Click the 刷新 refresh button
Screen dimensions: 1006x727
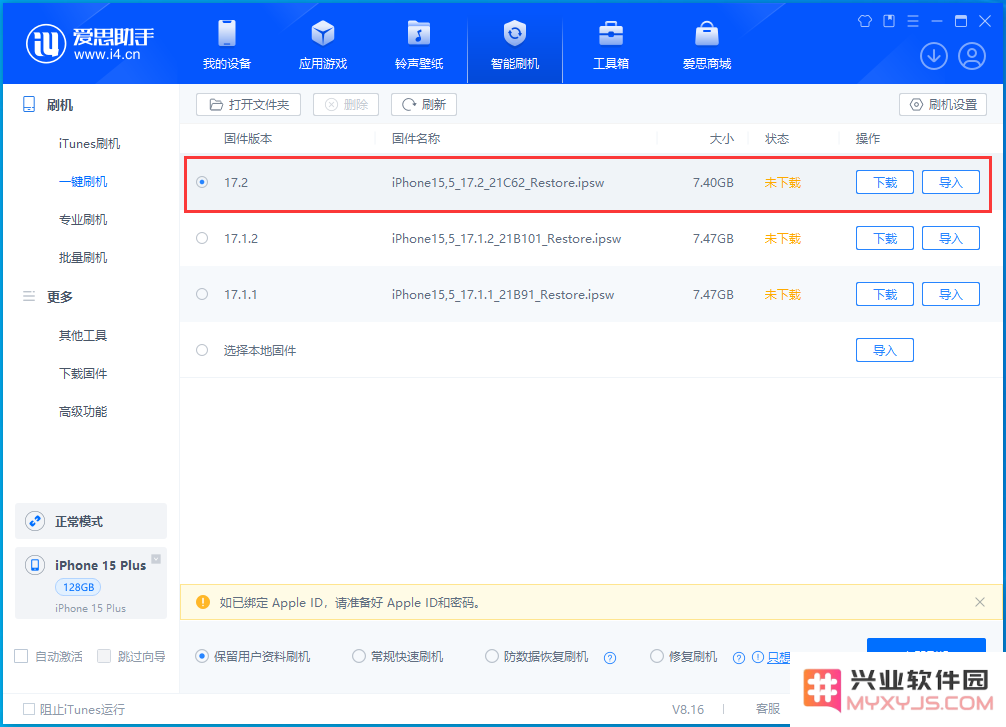point(423,105)
